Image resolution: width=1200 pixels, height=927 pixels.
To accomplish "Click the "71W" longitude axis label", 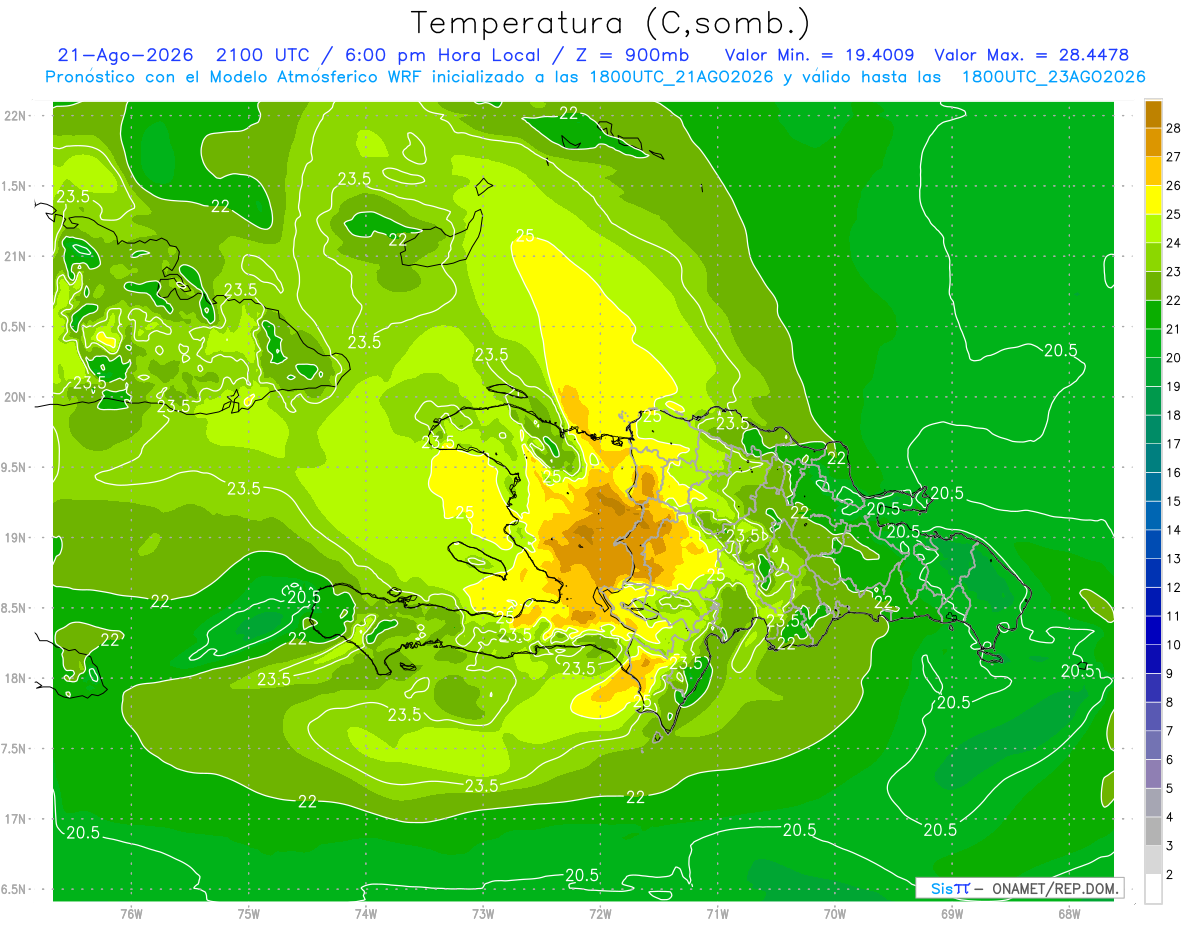I will [x=717, y=913].
